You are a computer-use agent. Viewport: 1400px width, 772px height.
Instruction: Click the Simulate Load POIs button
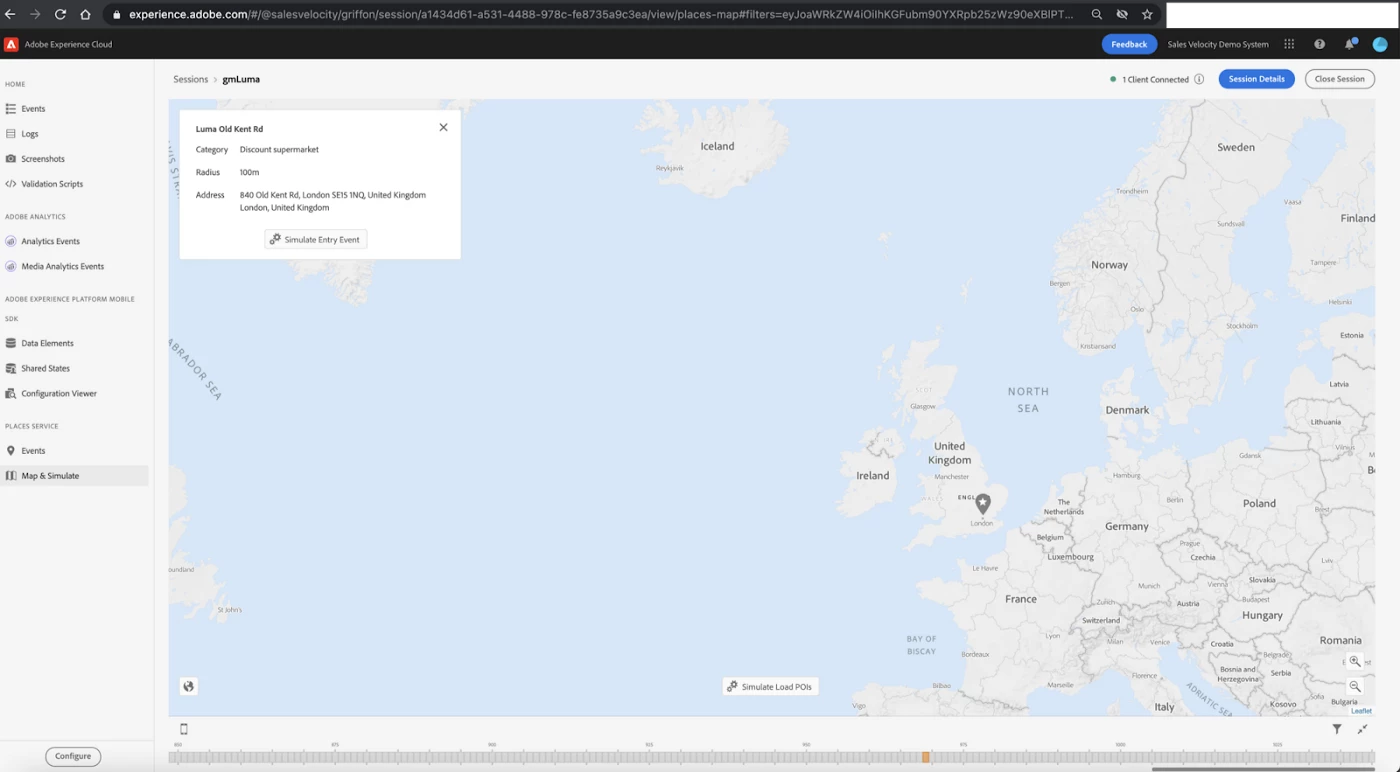[x=770, y=687]
